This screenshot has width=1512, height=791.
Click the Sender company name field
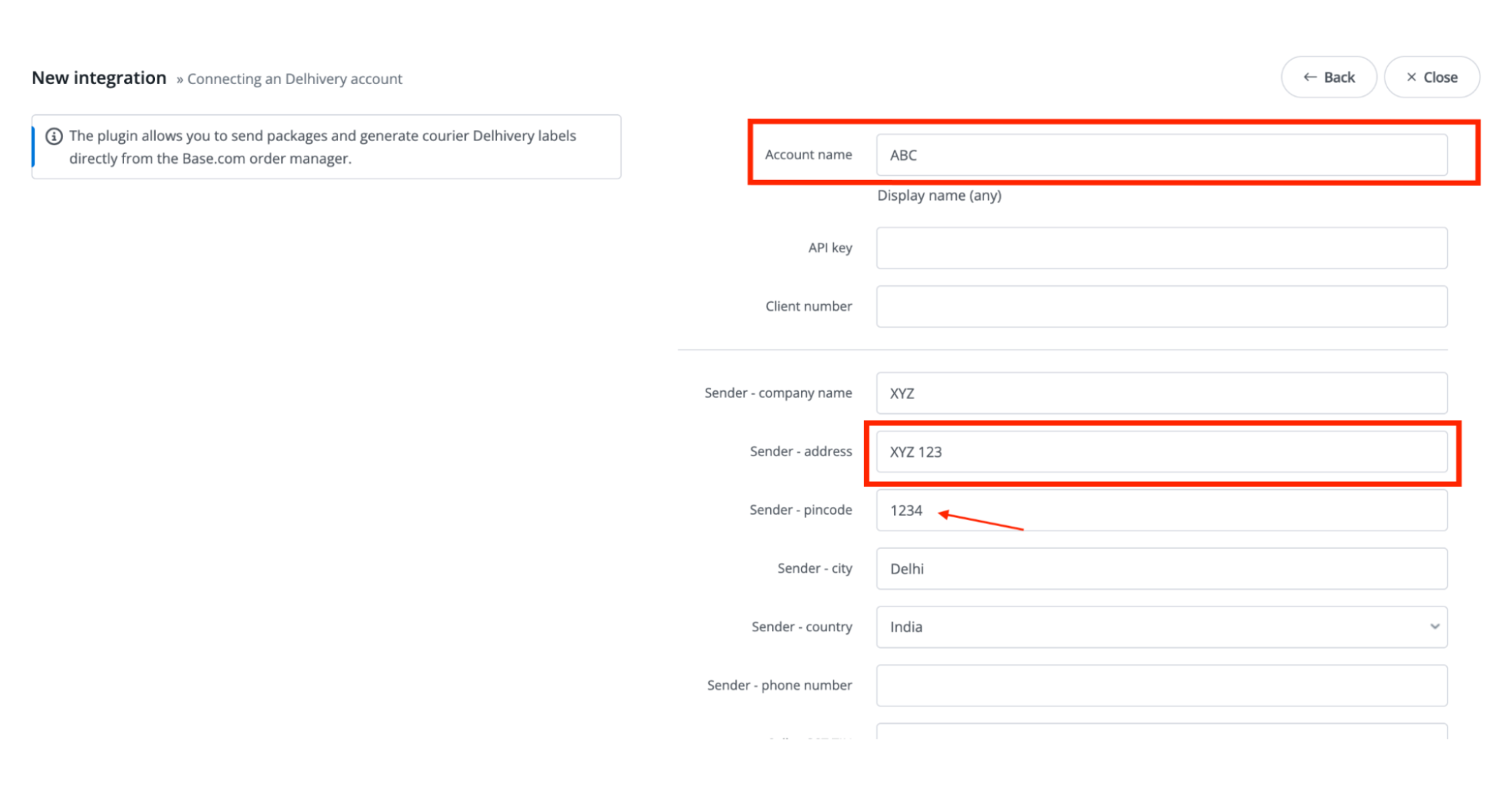1161,393
